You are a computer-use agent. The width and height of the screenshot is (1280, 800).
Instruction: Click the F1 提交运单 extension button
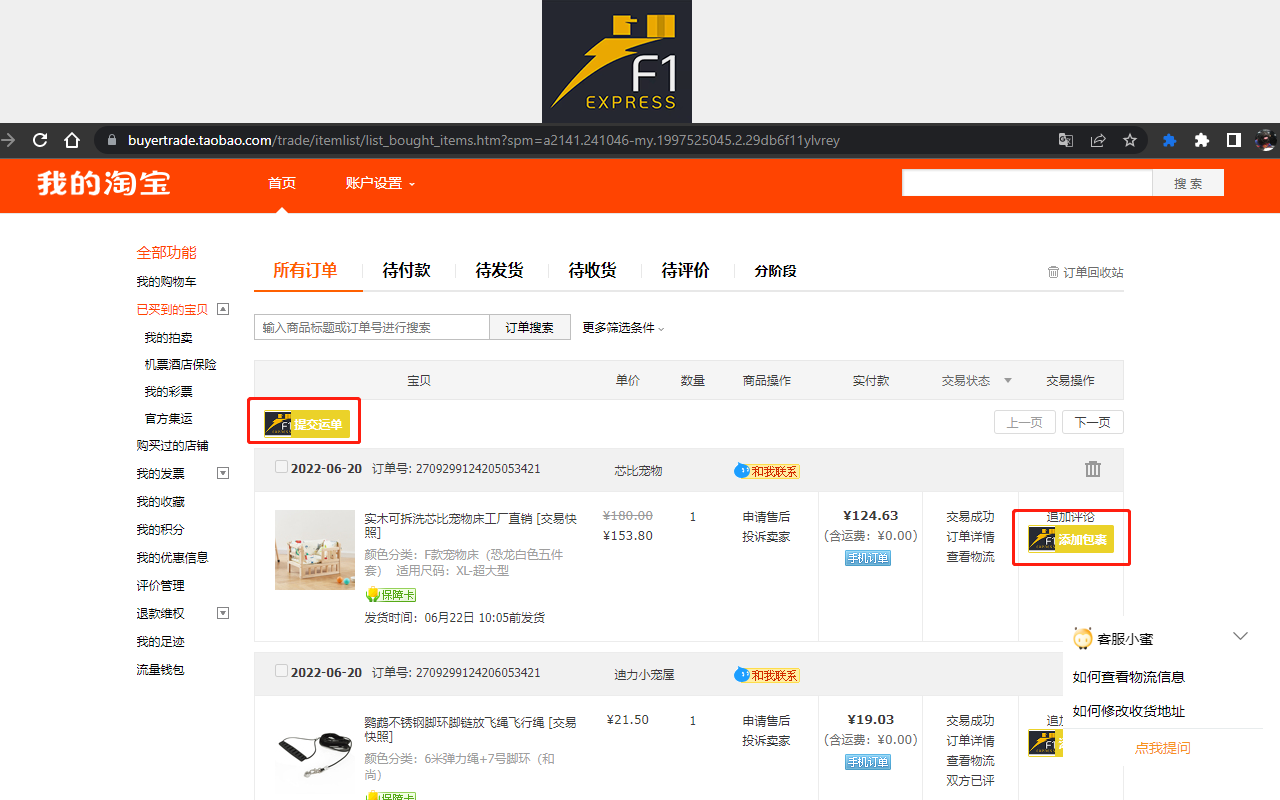307,424
